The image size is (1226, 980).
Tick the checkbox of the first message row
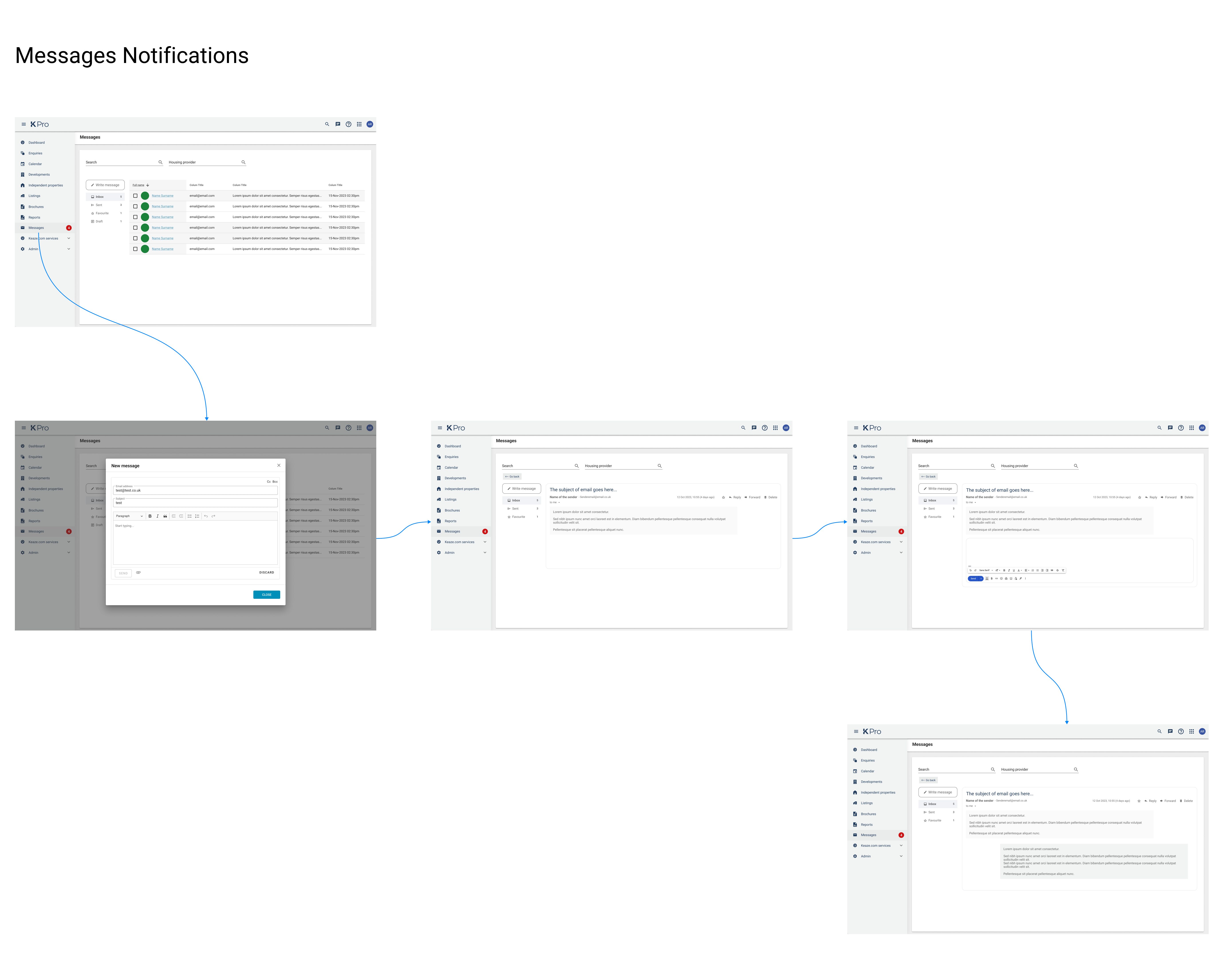(135, 196)
